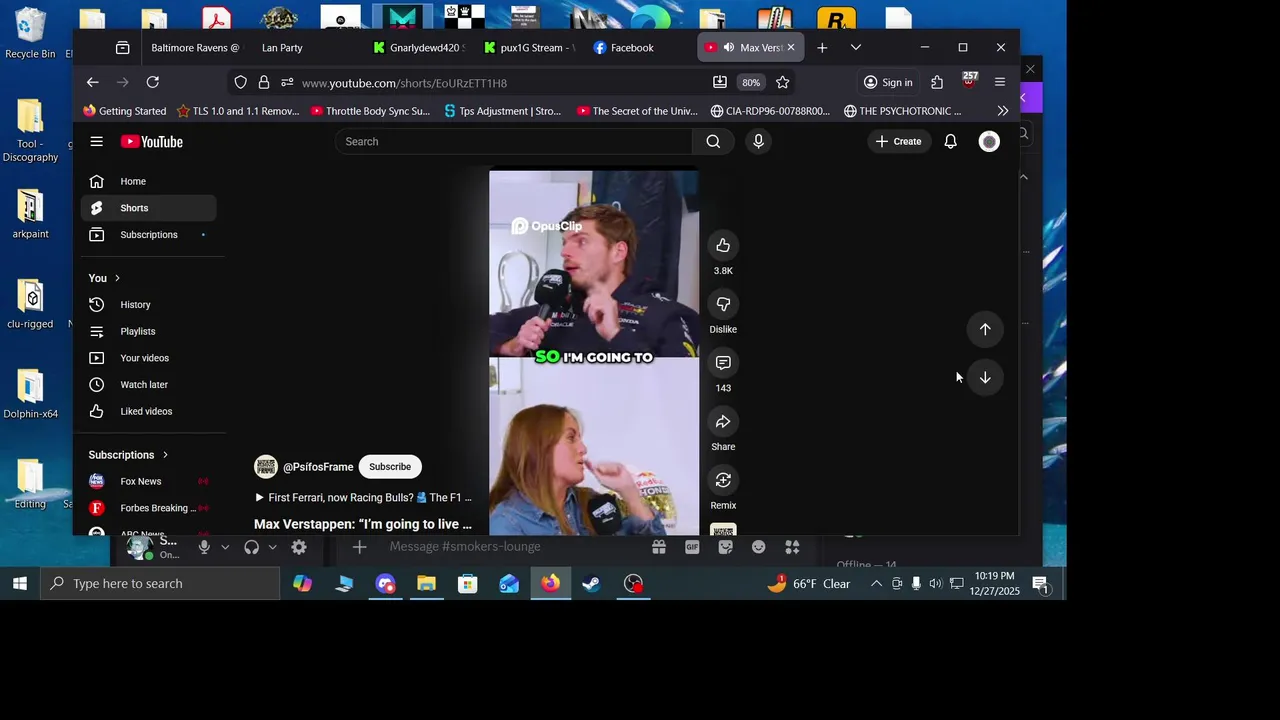
Task: Open Firefox extensions puzzle icon
Action: coord(937,82)
